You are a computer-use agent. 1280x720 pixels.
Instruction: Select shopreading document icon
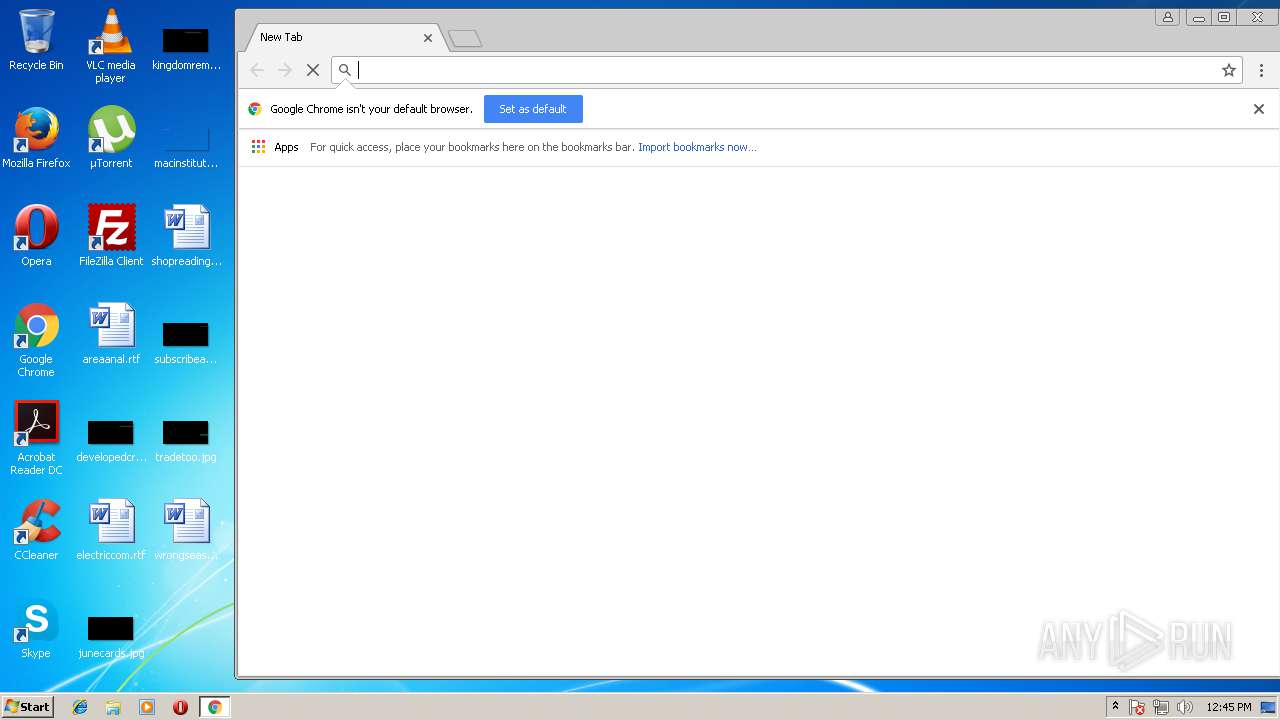[186, 236]
